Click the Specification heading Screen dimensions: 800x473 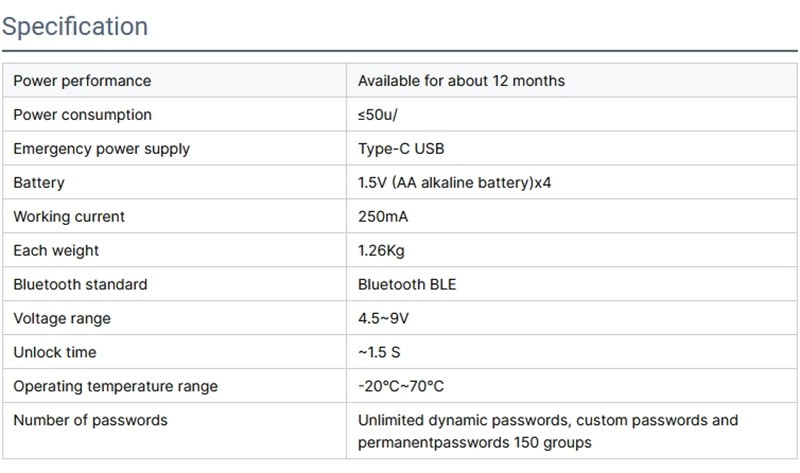75,26
